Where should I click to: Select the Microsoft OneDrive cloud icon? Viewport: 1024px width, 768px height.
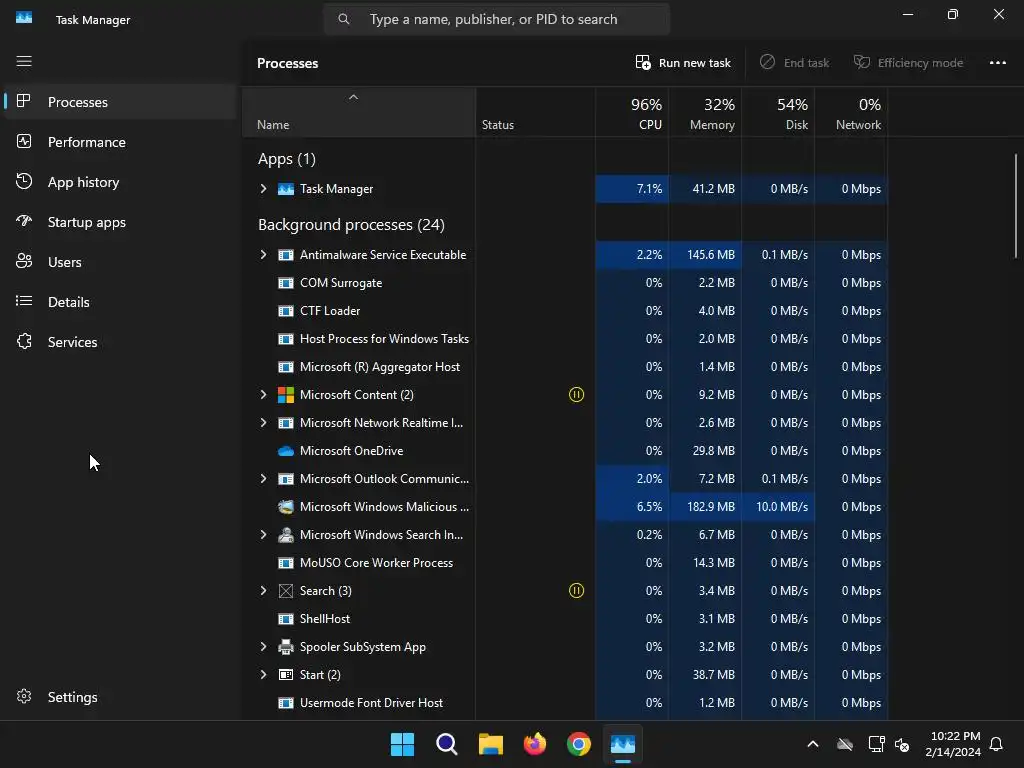(285, 451)
